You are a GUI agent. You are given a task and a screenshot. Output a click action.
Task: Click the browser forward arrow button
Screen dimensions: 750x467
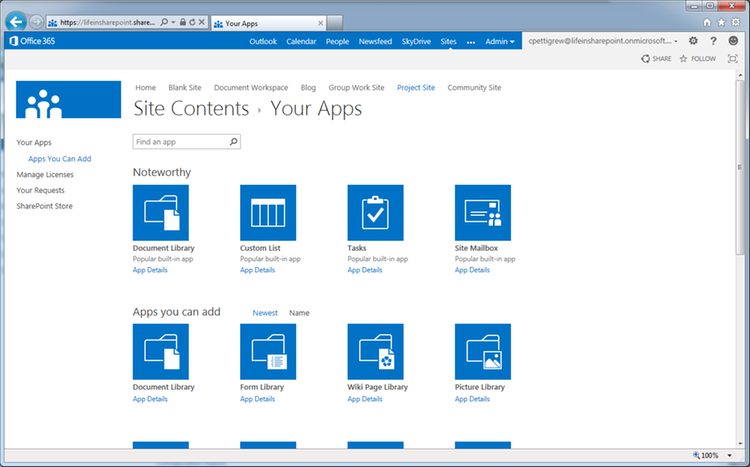(x=36, y=22)
